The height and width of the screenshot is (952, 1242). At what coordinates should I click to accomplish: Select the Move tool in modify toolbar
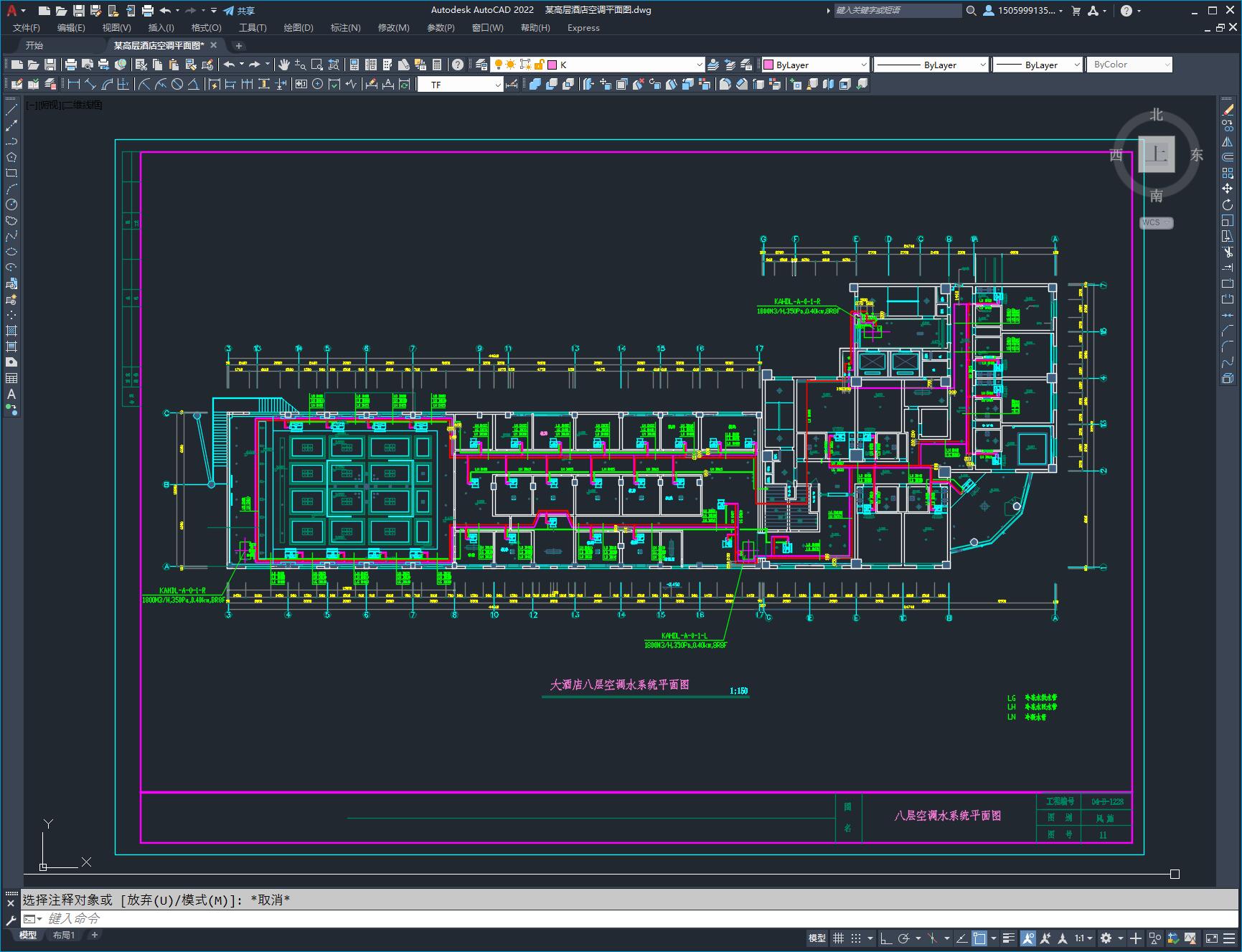click(1228, 189)
